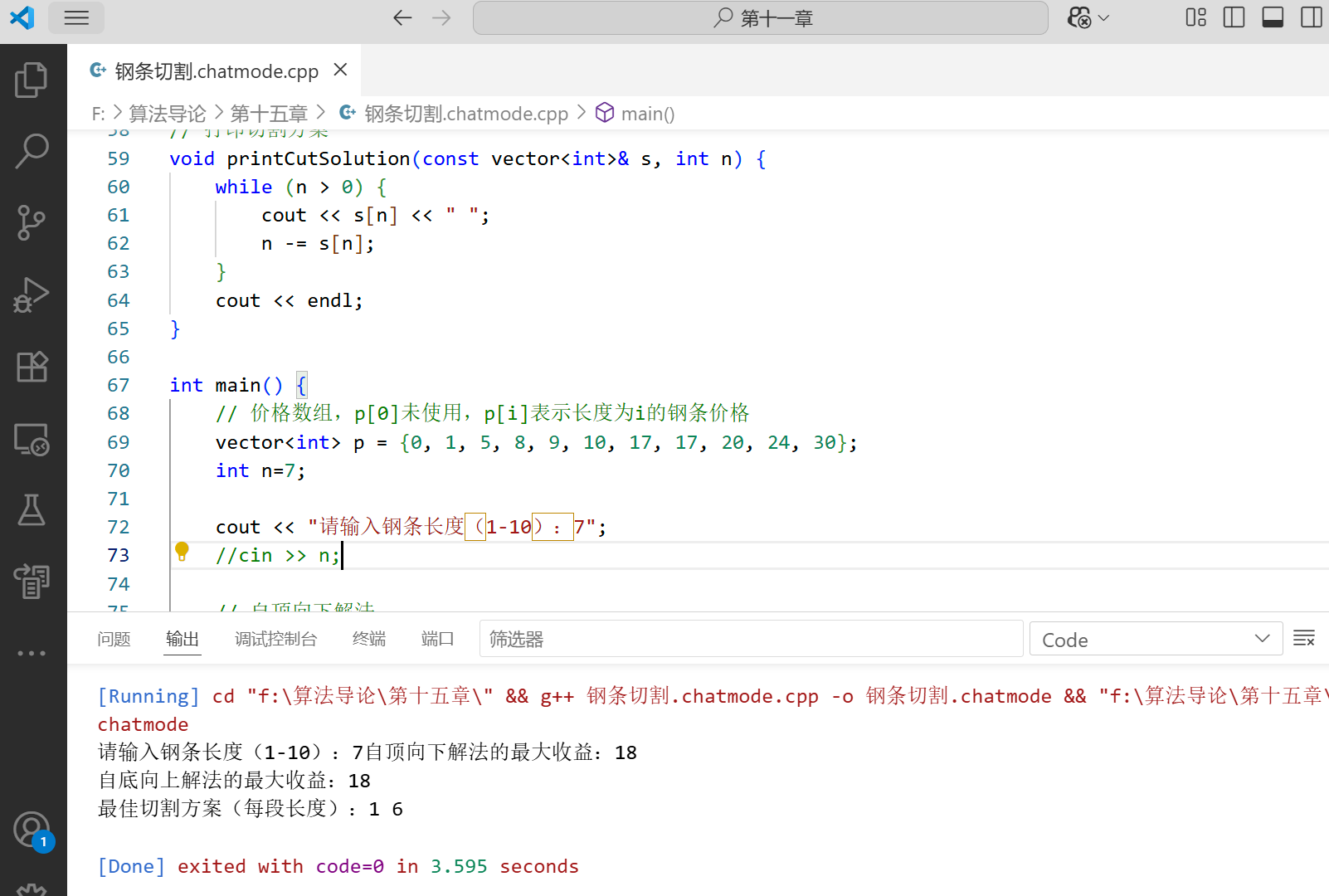The width and height of the screenshot is (1329, 896).
Task: Click the 筛选器 filter input field
Action: coord(751,639)
